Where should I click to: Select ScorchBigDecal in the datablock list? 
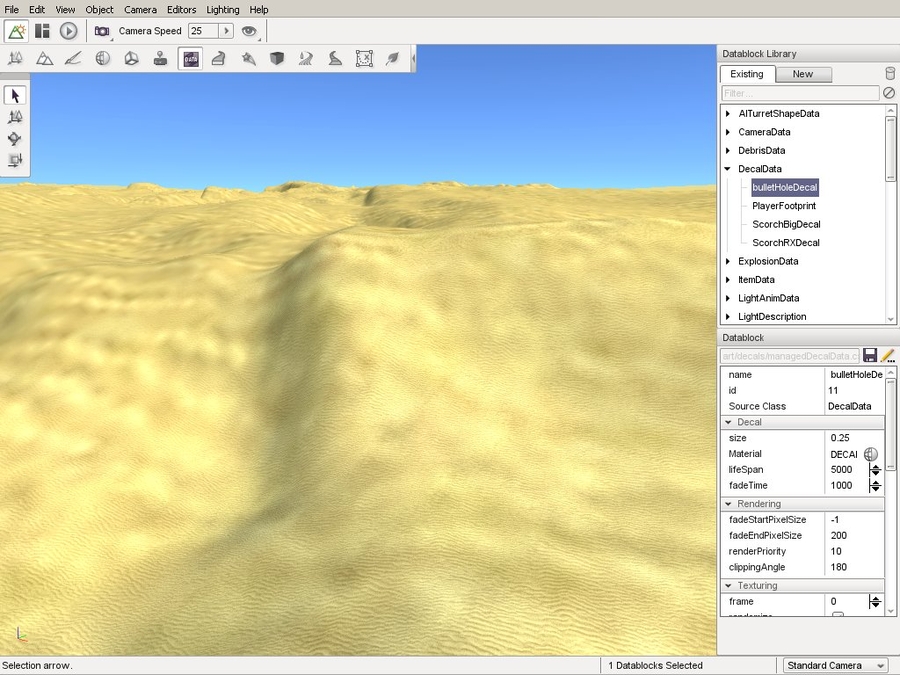pos(786,224)
